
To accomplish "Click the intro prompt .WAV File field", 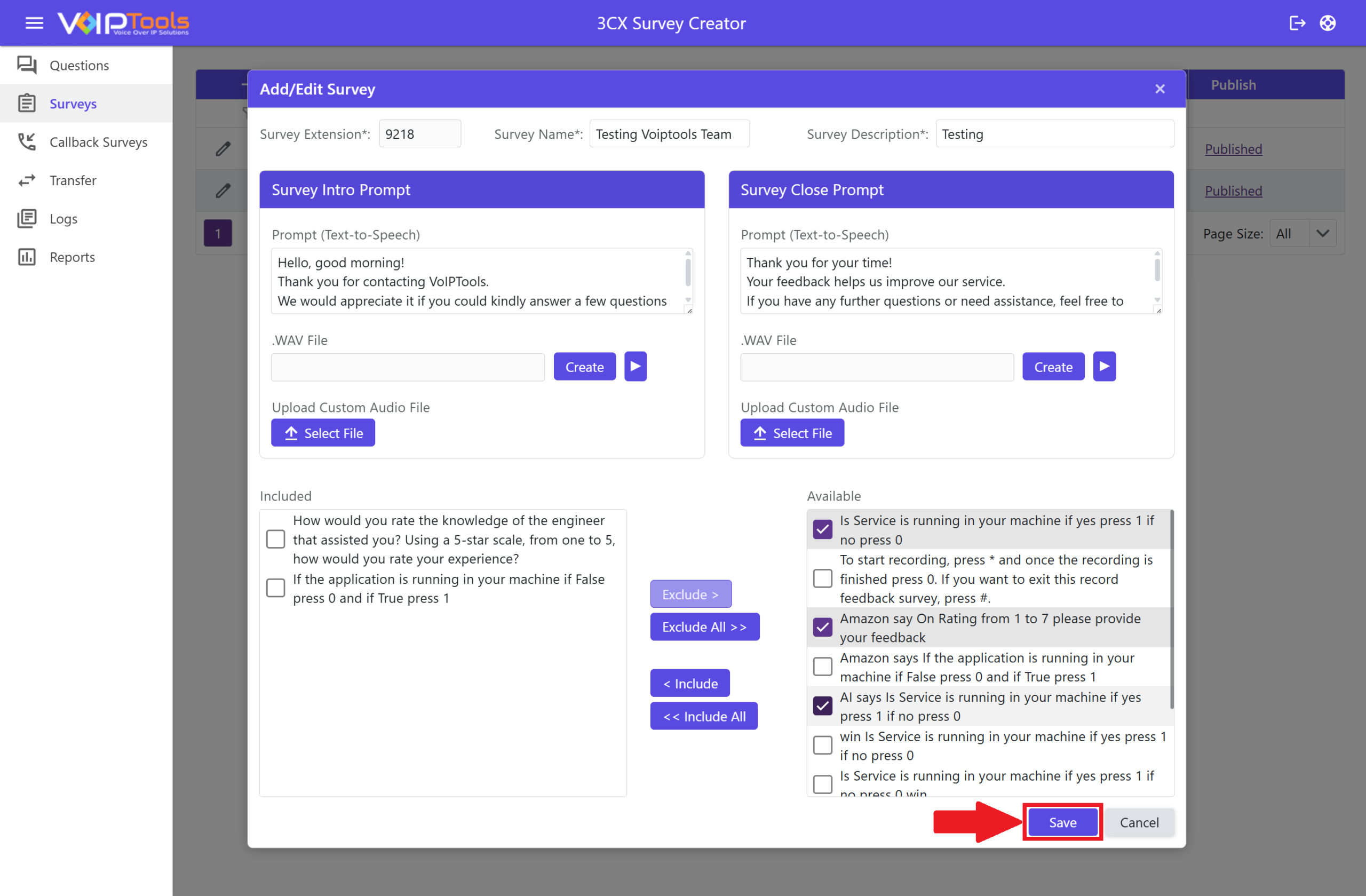I will click(408, 367).
